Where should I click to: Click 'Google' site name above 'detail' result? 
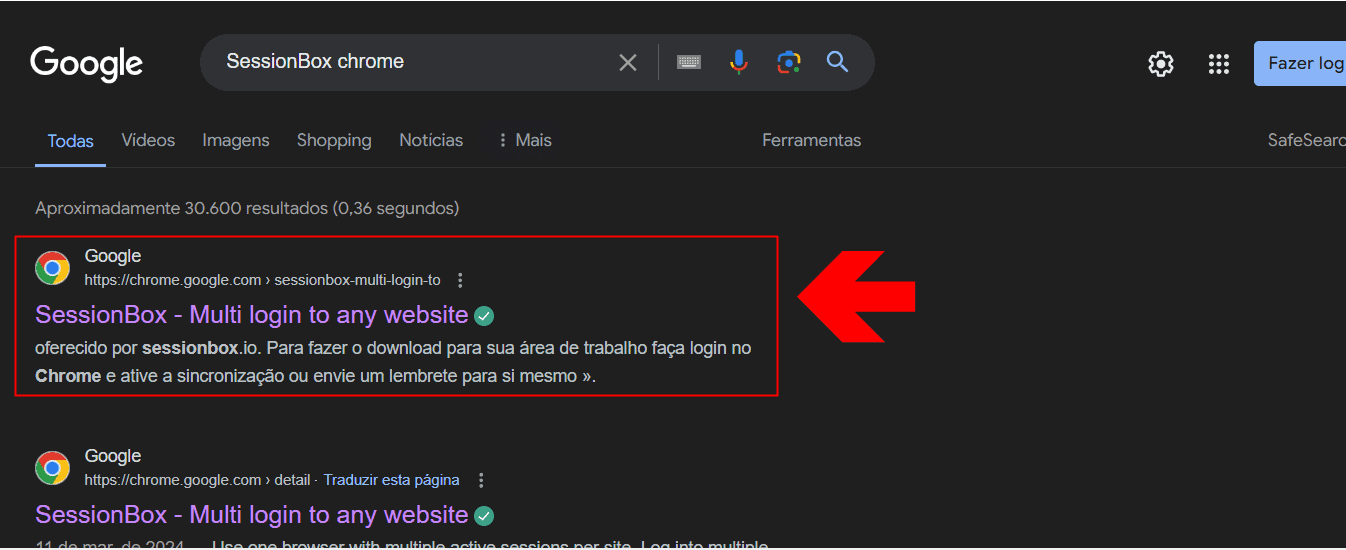113,456
